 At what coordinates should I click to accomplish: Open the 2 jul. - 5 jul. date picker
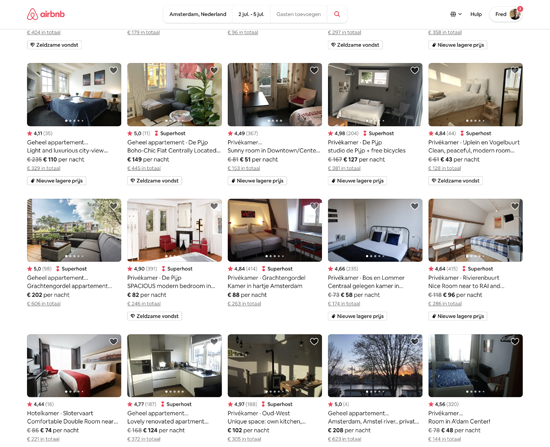coord(251,14)
